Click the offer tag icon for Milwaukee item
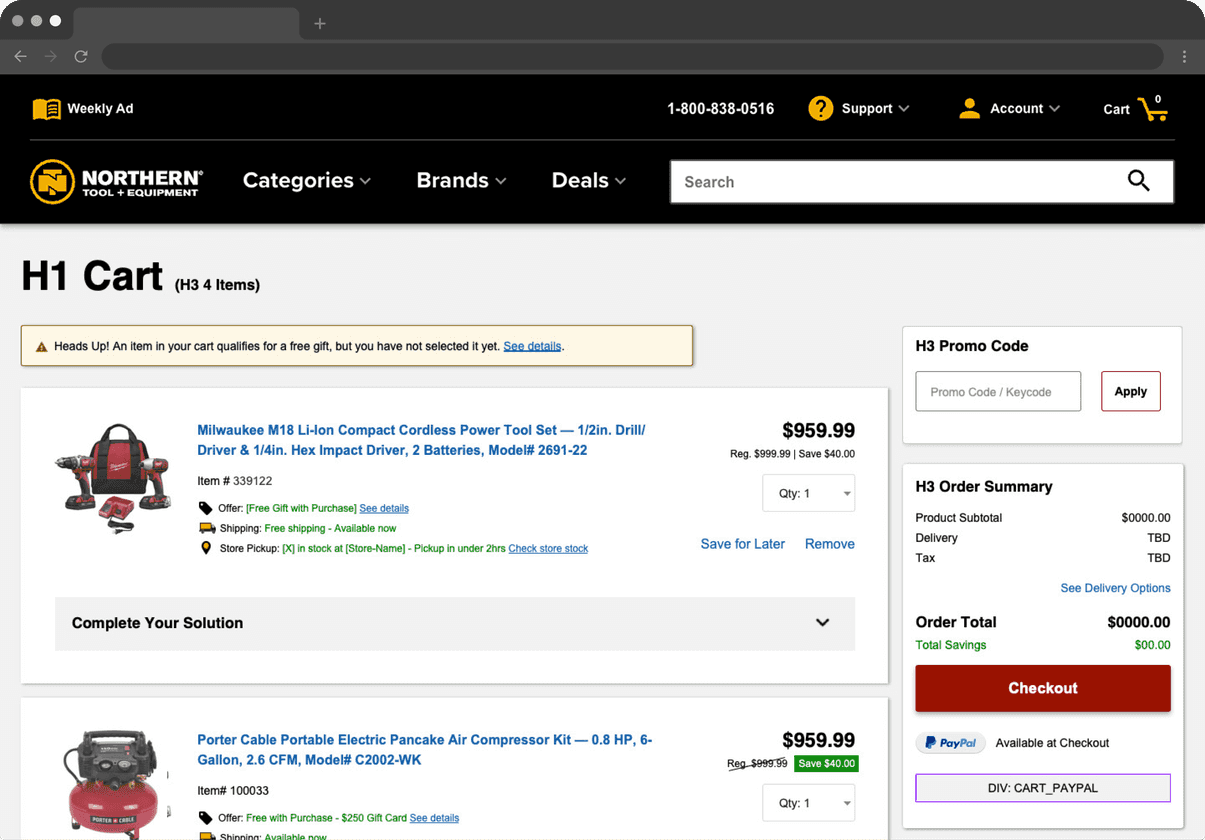1205x840 pixels. (x=206, y=508)
